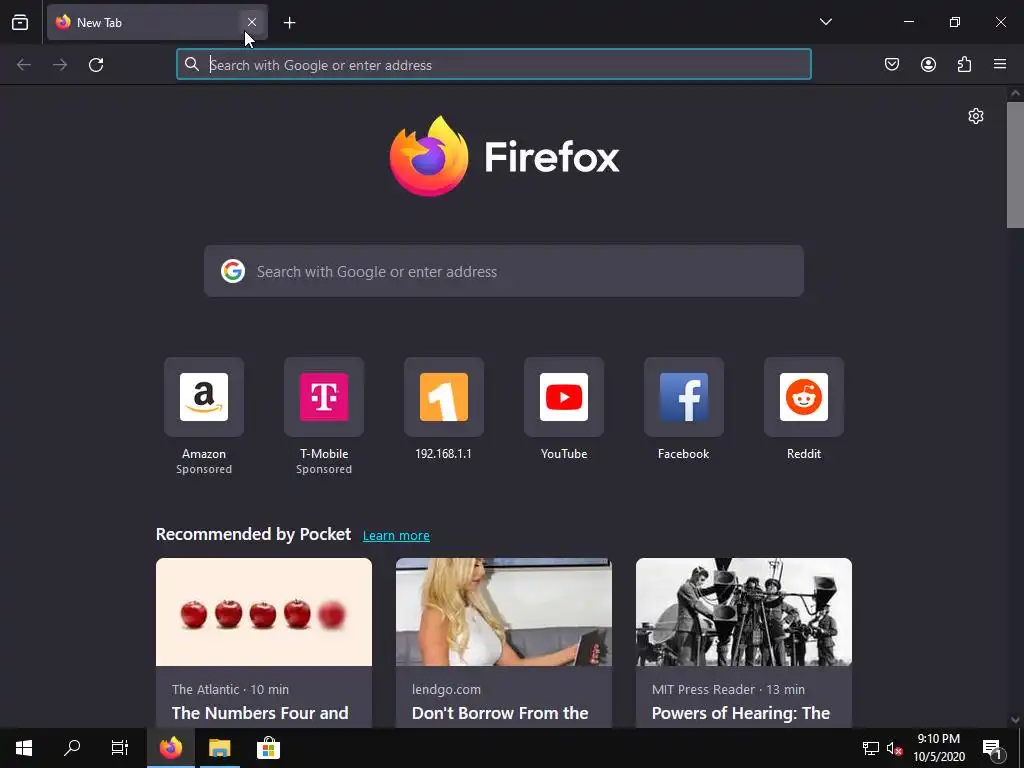
Task: Open the hamburger application menu
Action: (1000, 64)
